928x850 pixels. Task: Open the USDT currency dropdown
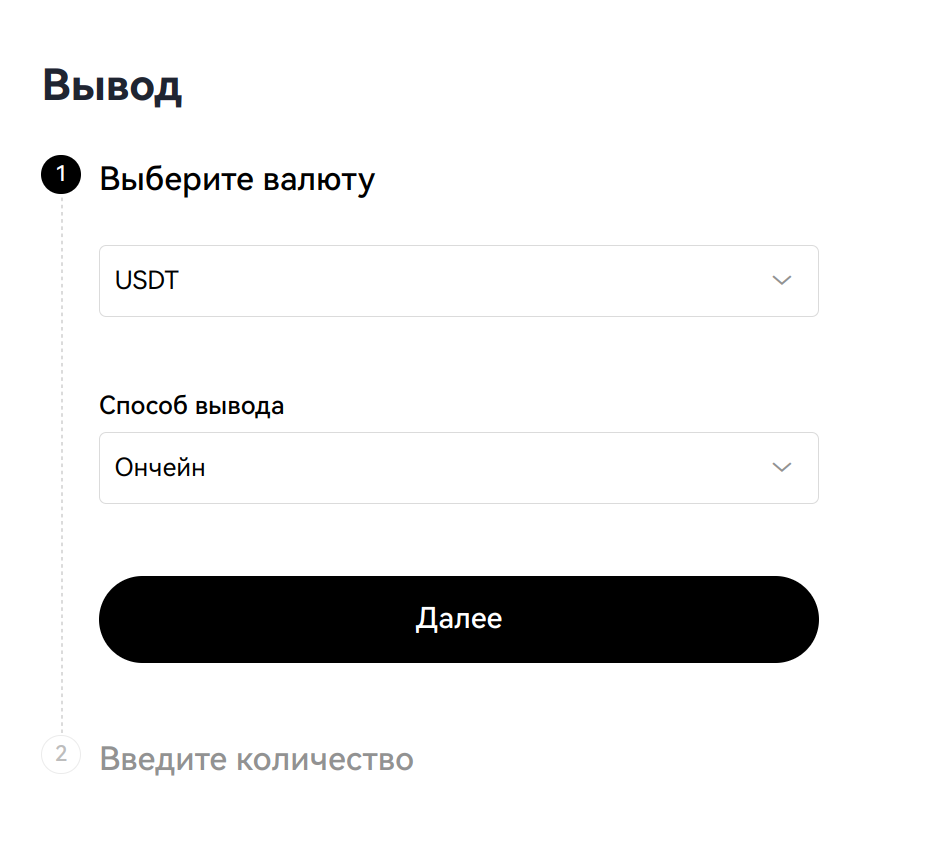(x=458, y=281)
